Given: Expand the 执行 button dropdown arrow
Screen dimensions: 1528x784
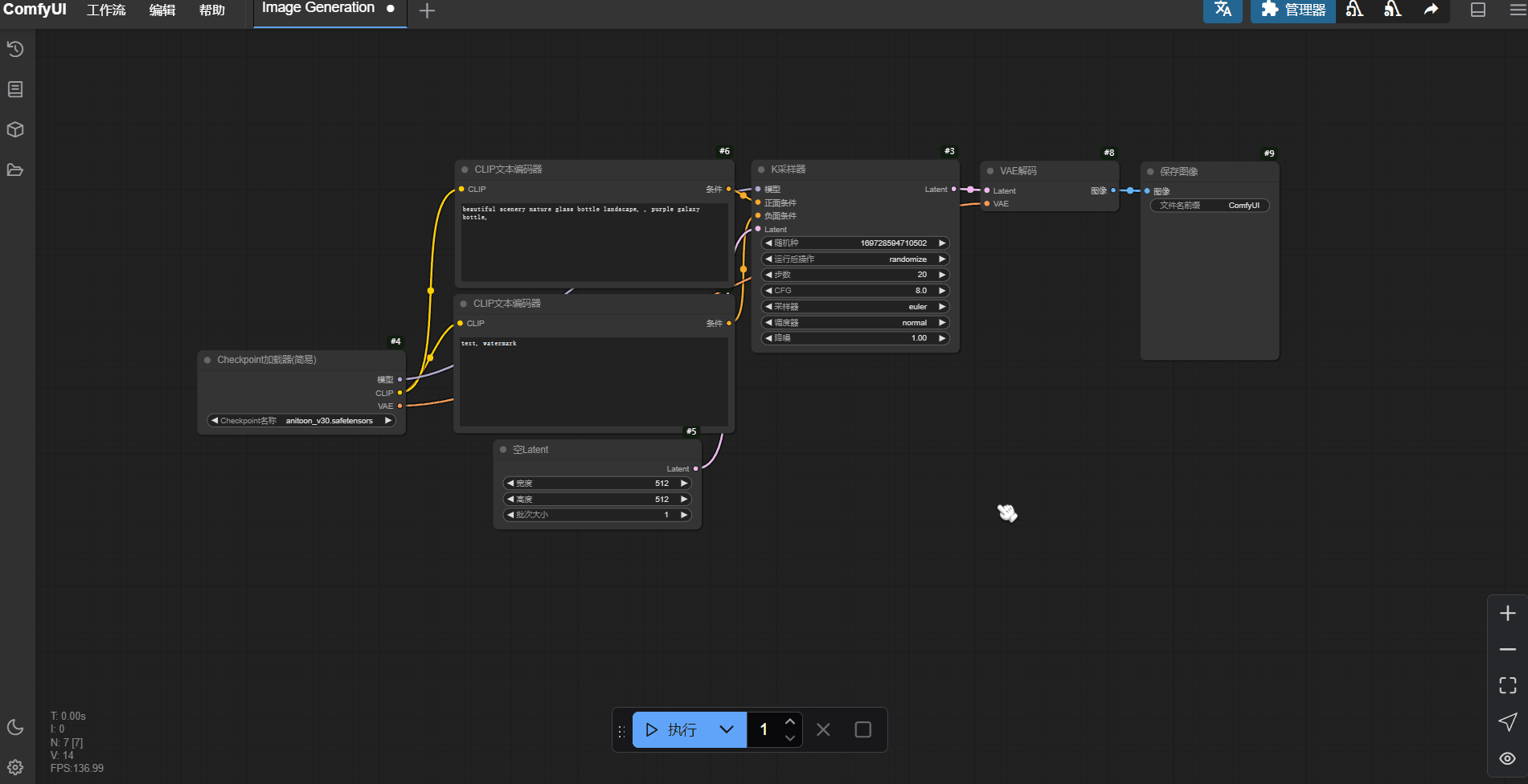Looking at the screenshot, I should pyautogui.click(x=727, y=729).
